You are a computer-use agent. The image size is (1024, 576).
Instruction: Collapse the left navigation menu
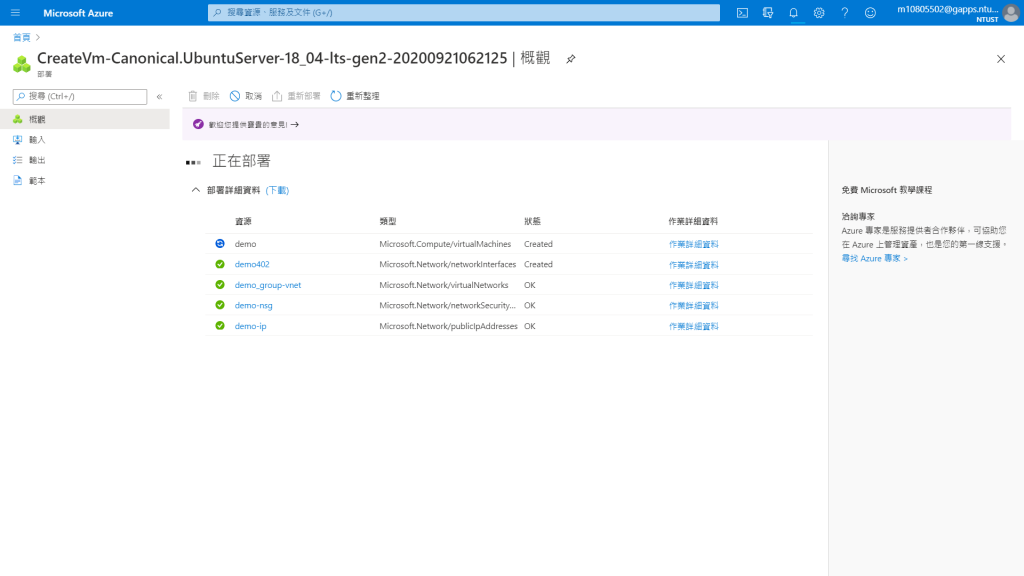tap(159, 97)
